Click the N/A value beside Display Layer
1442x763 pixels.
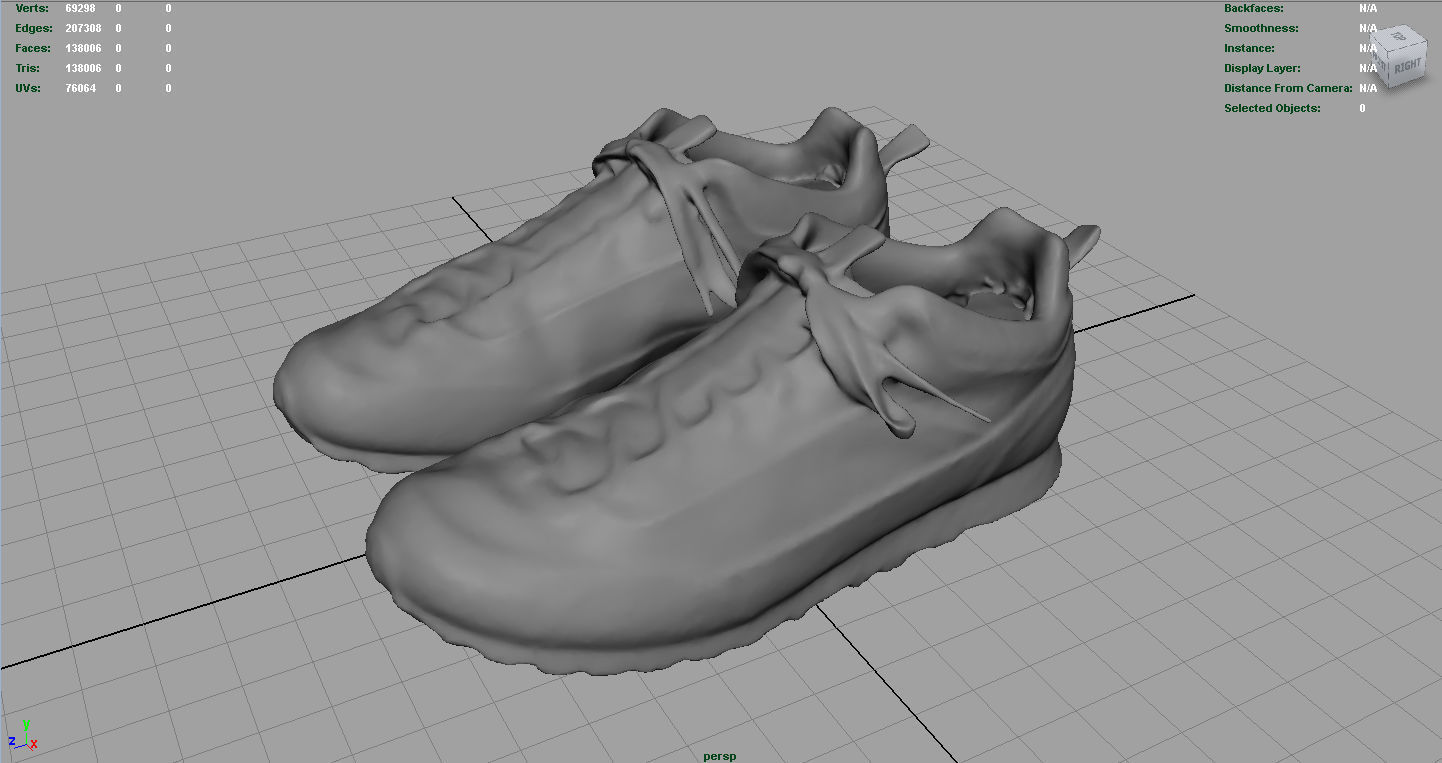pyautogui.click(x=1368, y=68)
